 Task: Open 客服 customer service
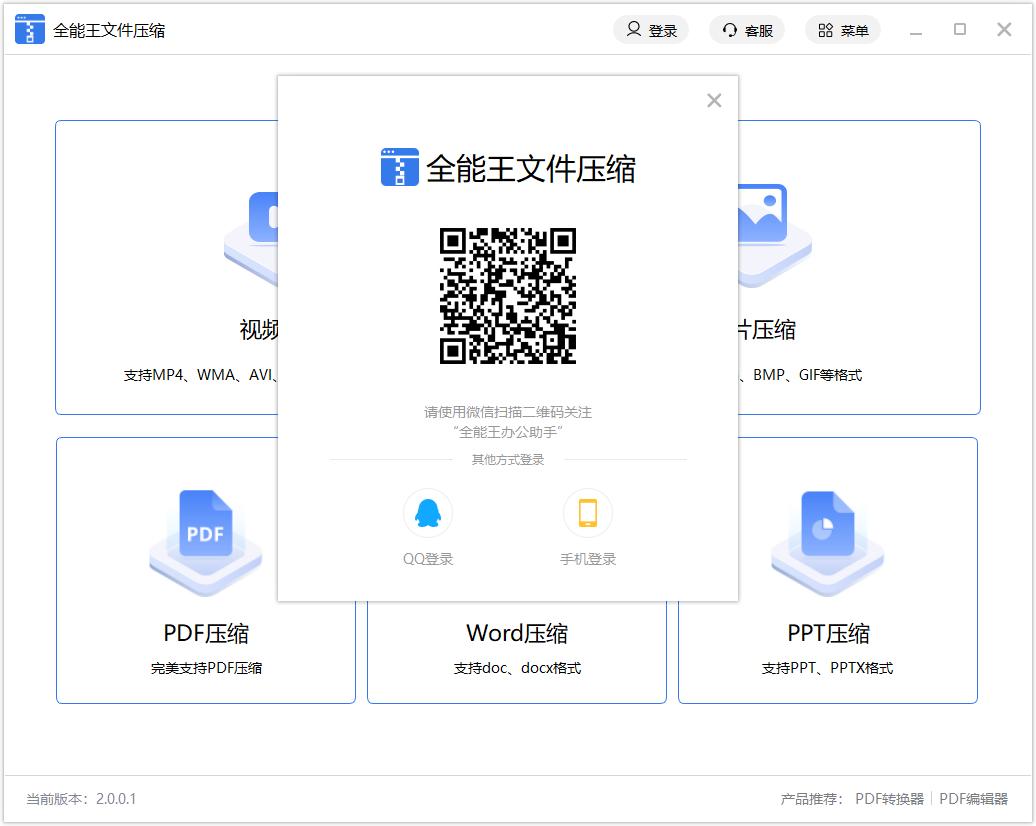[747, 30]
